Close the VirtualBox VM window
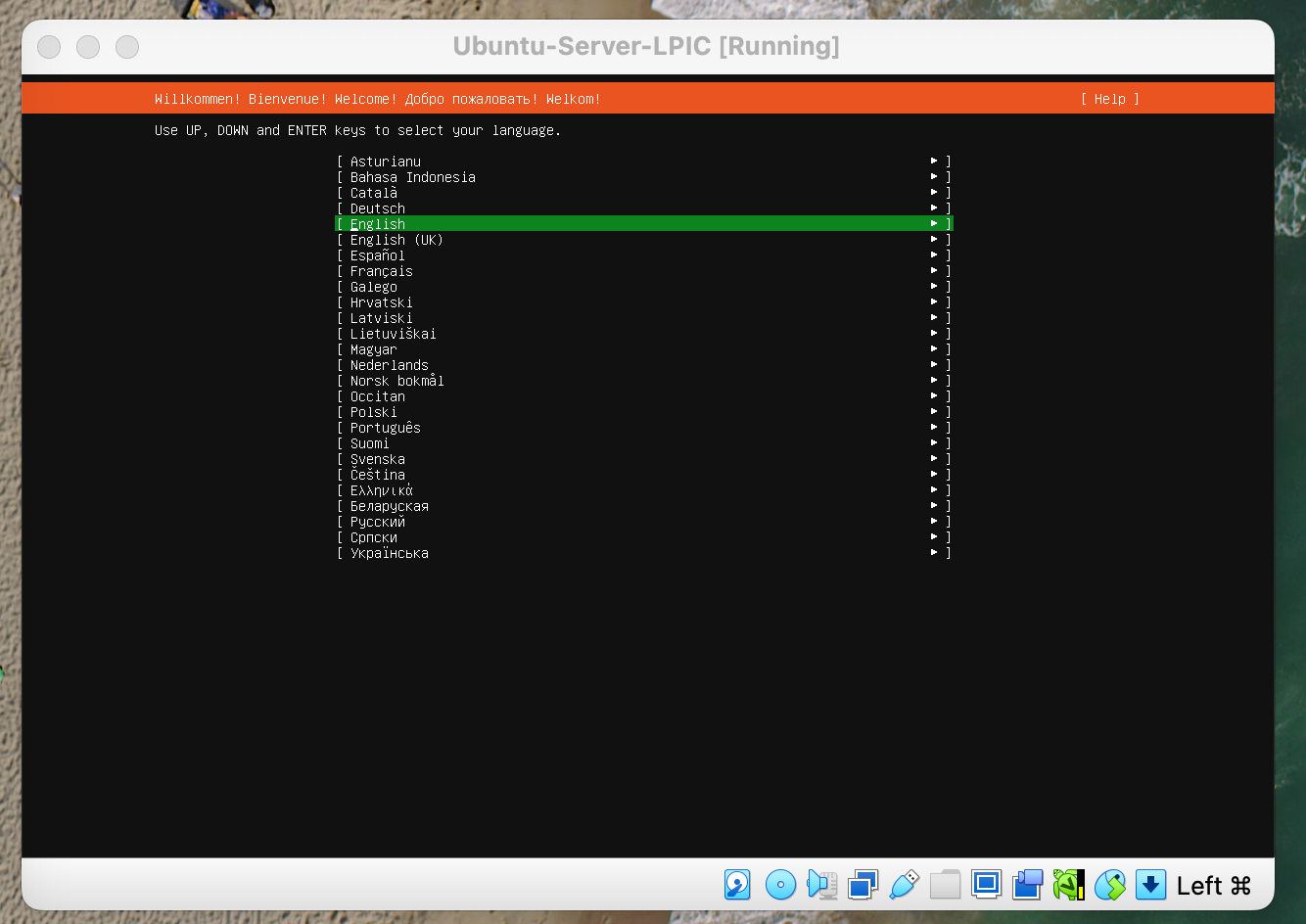 click(49, 46)
